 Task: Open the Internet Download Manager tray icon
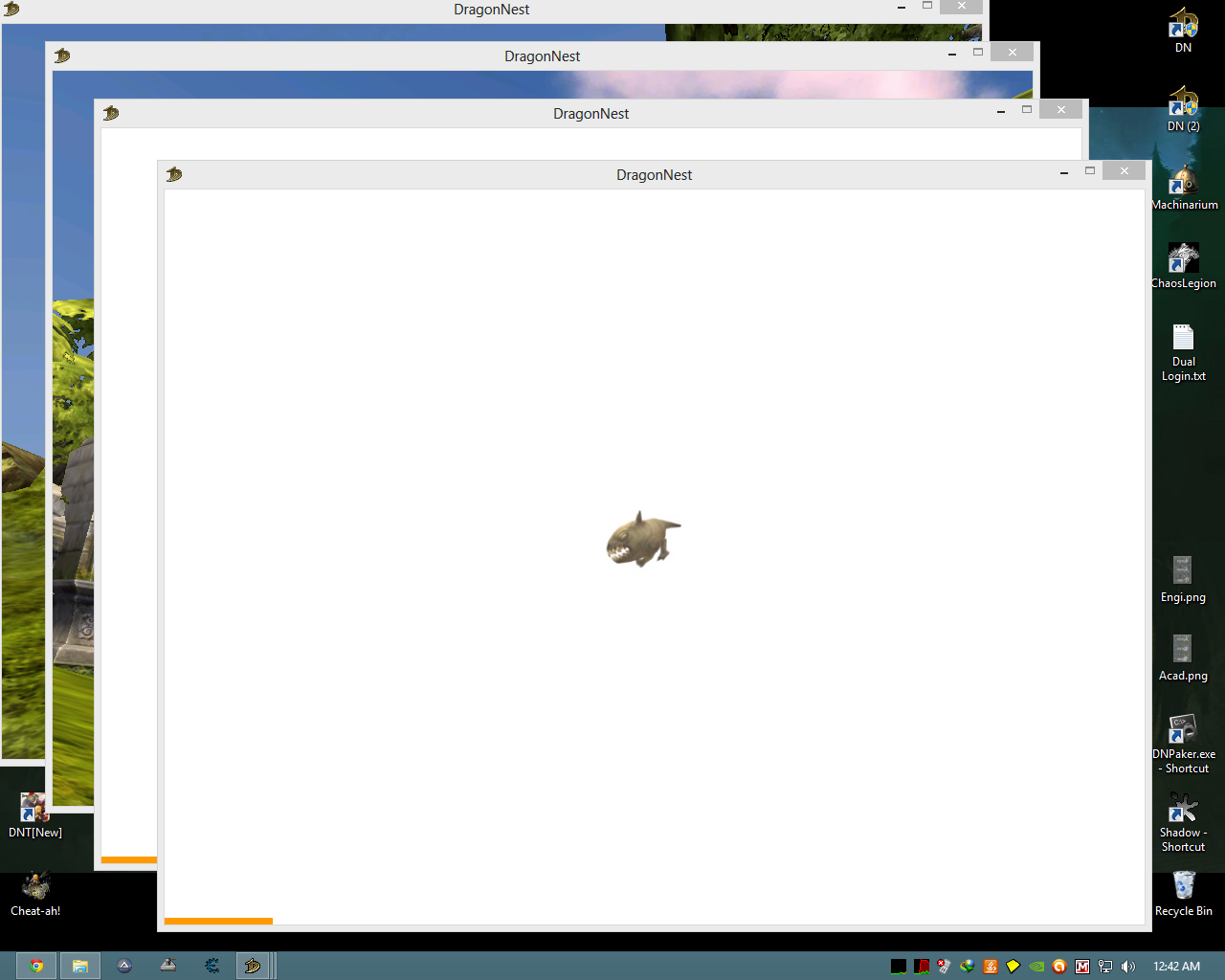click(968, 967)
